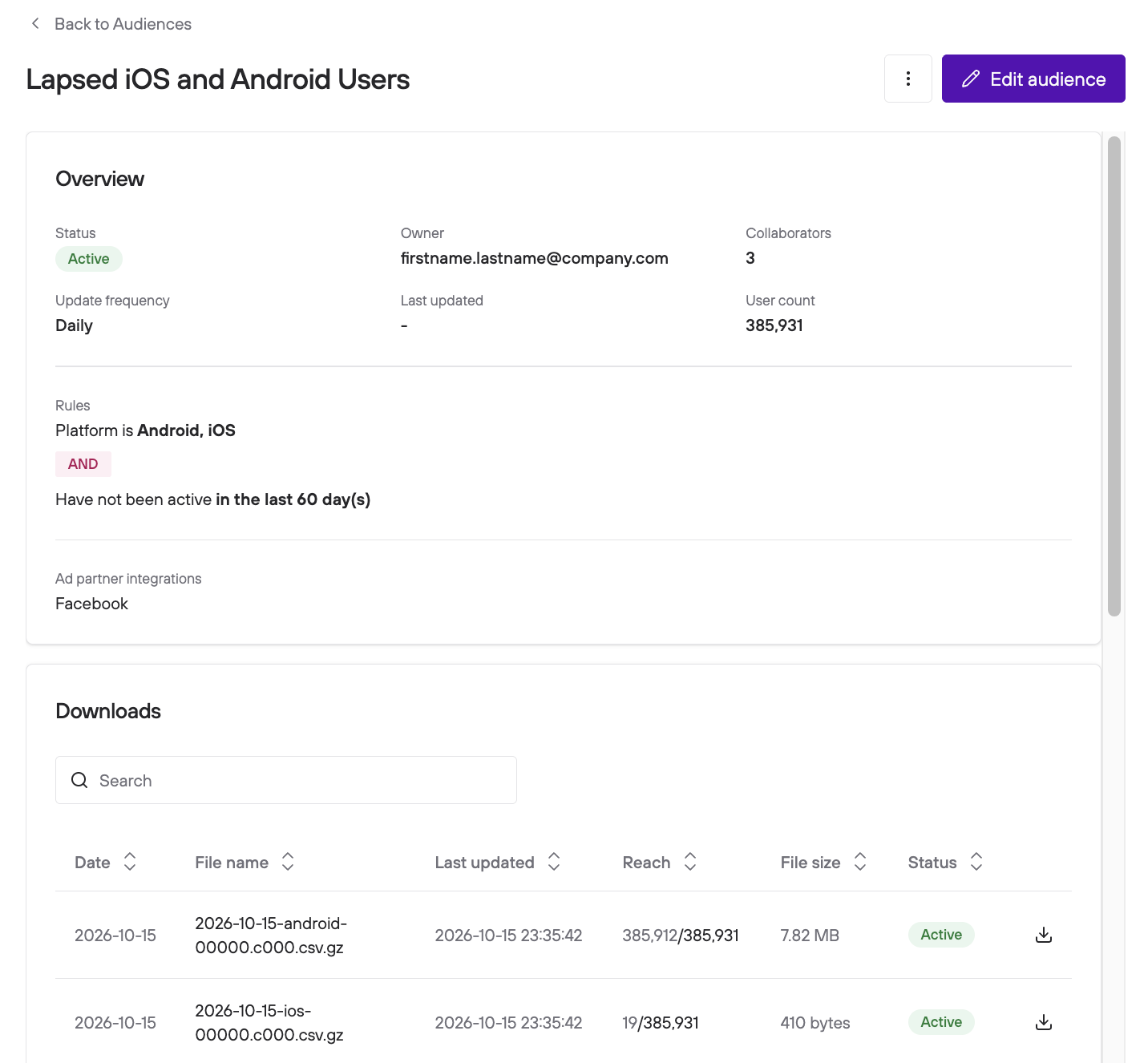Click the ios file name cell
This screenshot has width=1148, height=1063.
(x=269, y=1022)
